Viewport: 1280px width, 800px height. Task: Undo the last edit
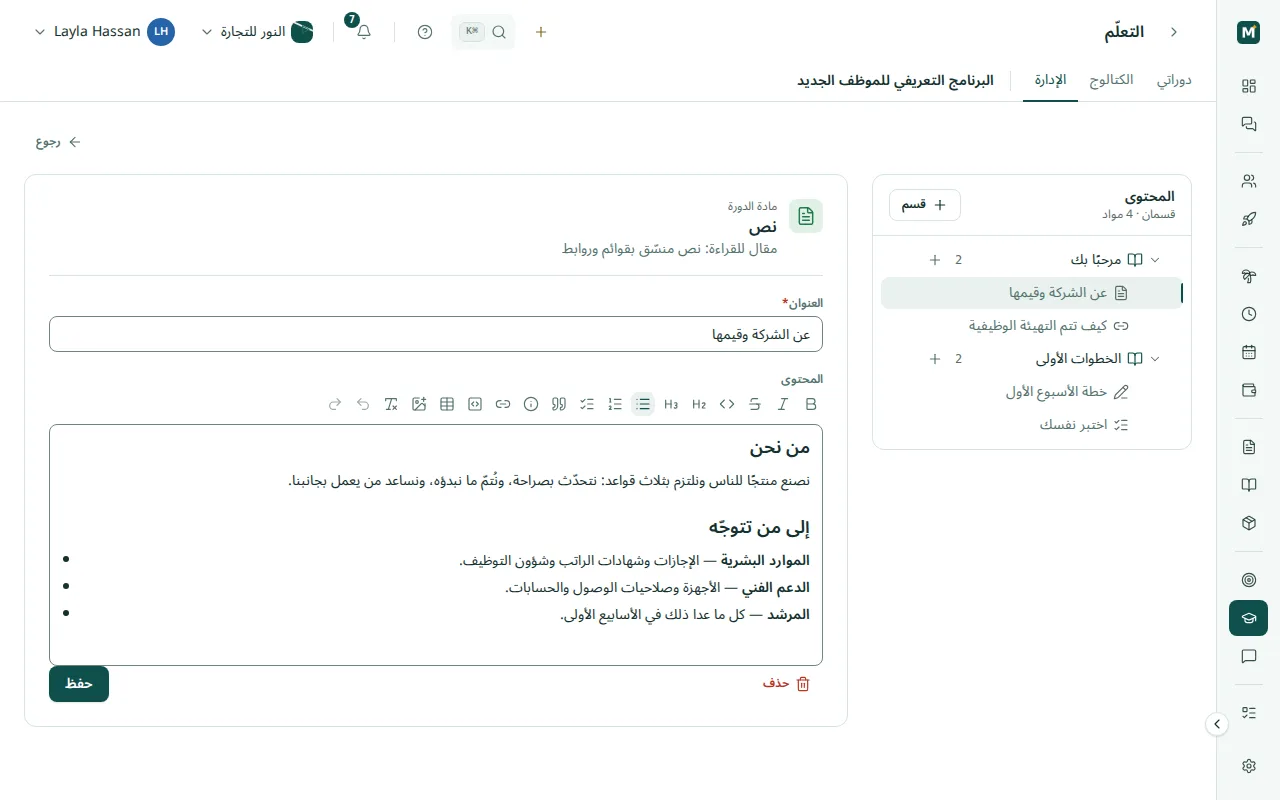click(x=363, y=404)
